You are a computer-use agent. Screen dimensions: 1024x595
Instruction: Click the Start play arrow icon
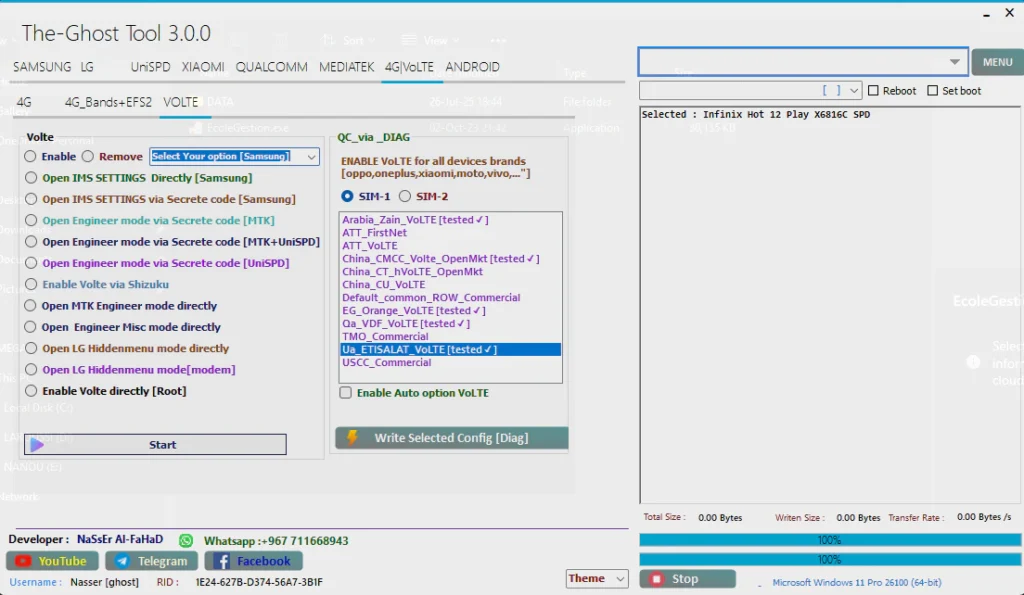(36, 445)
